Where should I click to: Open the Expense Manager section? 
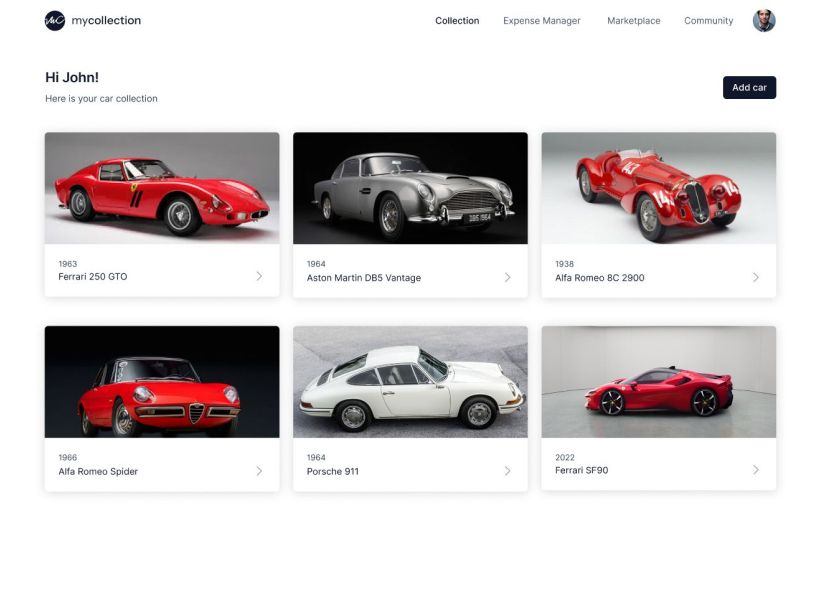pos(541,20)
